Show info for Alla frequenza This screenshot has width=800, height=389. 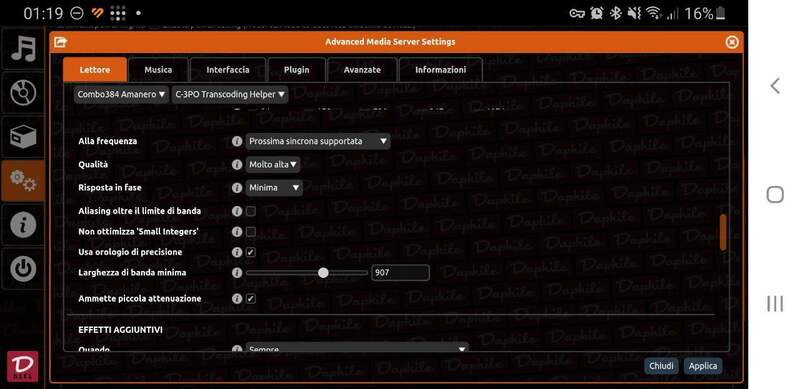click(x=237, y=141)
